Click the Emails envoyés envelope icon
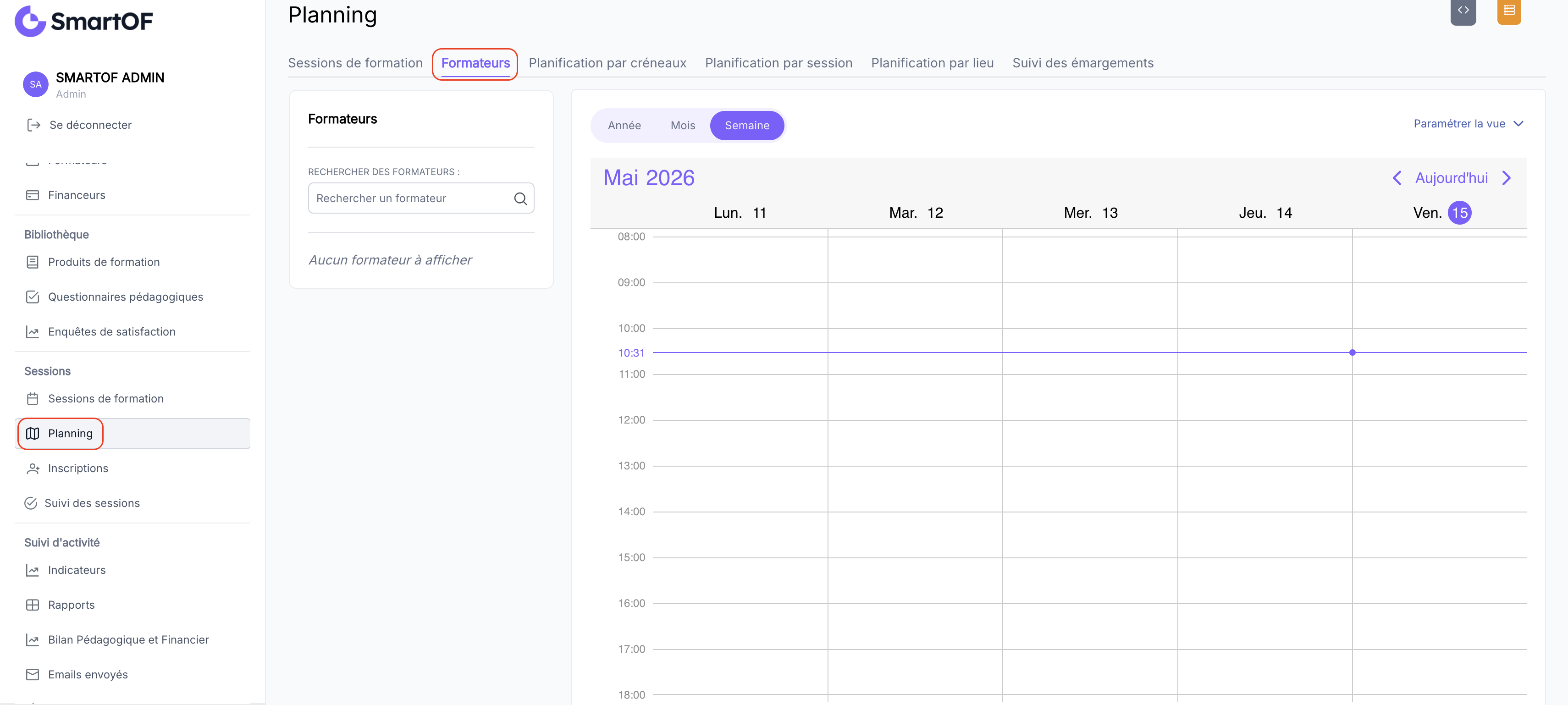1568x705 pixels. point(32,674)
